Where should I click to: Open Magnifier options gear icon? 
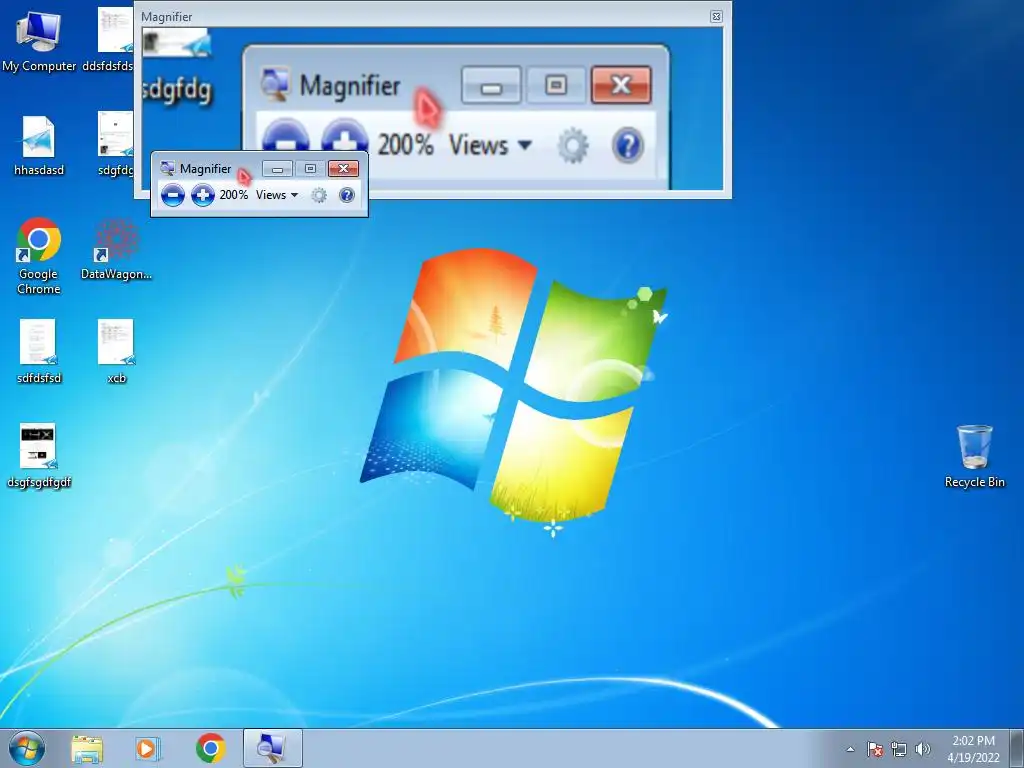click(319, 195)
